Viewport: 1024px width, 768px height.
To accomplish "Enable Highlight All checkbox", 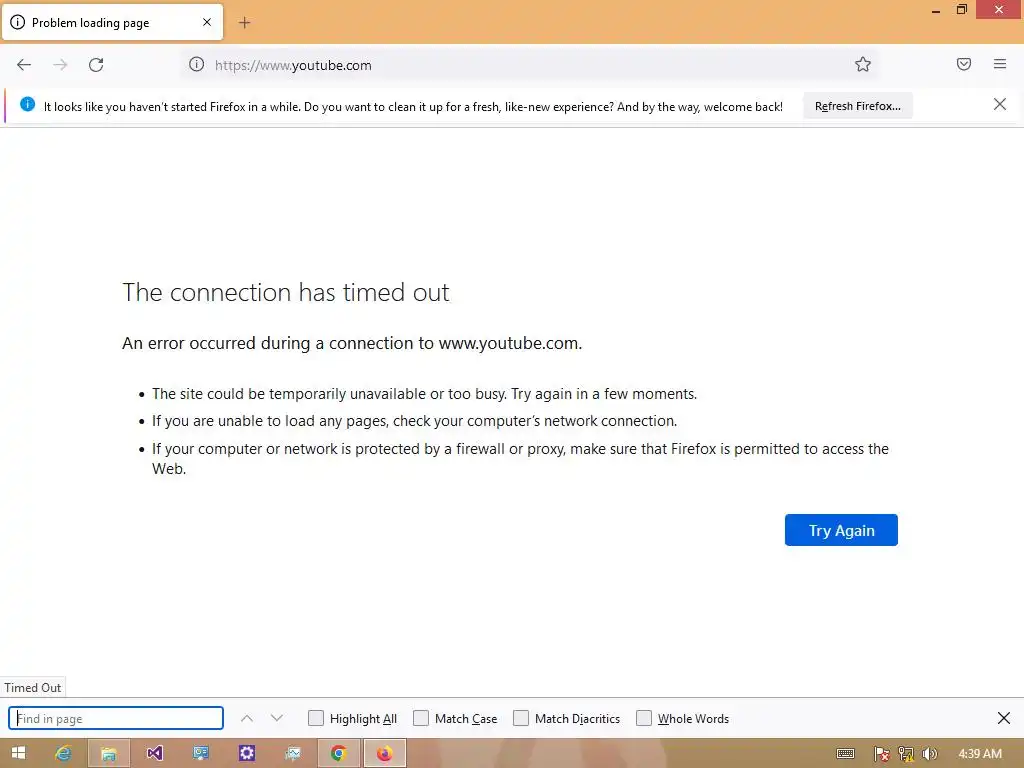I will [315, 718].
